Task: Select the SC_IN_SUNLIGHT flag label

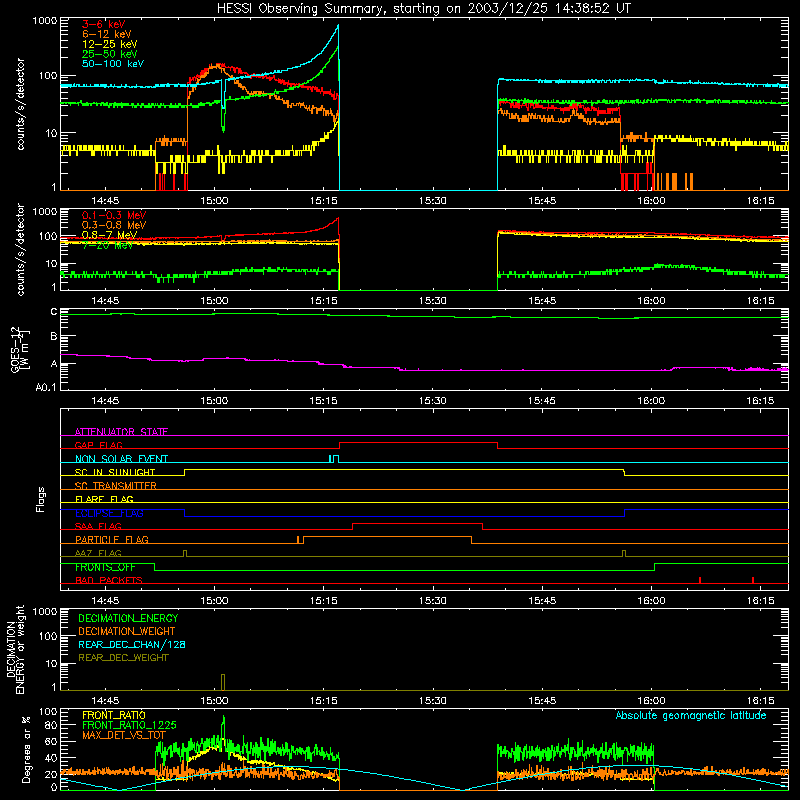Action: [115, 472]
